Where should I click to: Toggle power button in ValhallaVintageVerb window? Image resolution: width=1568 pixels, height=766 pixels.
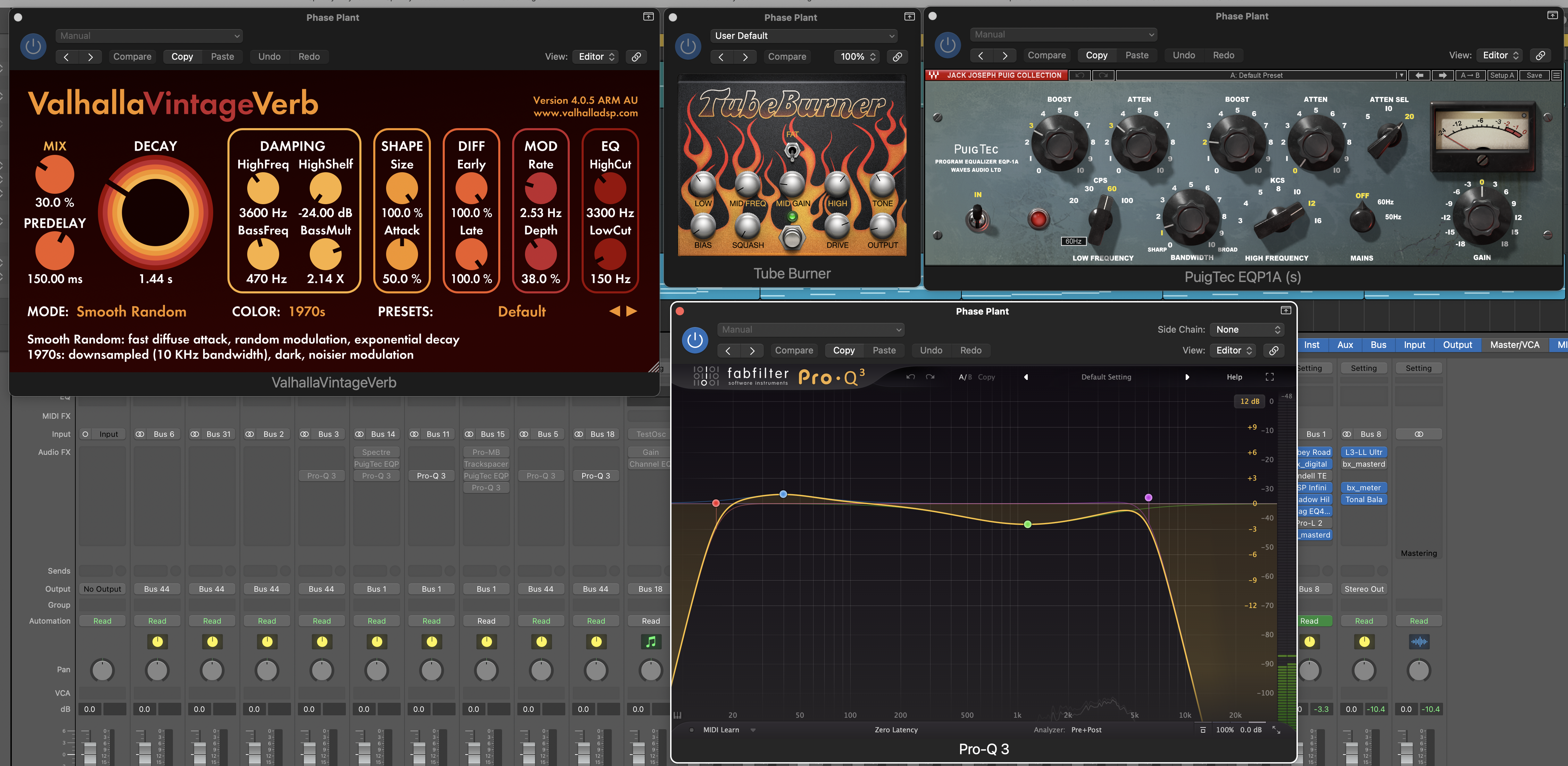[33, 46]
